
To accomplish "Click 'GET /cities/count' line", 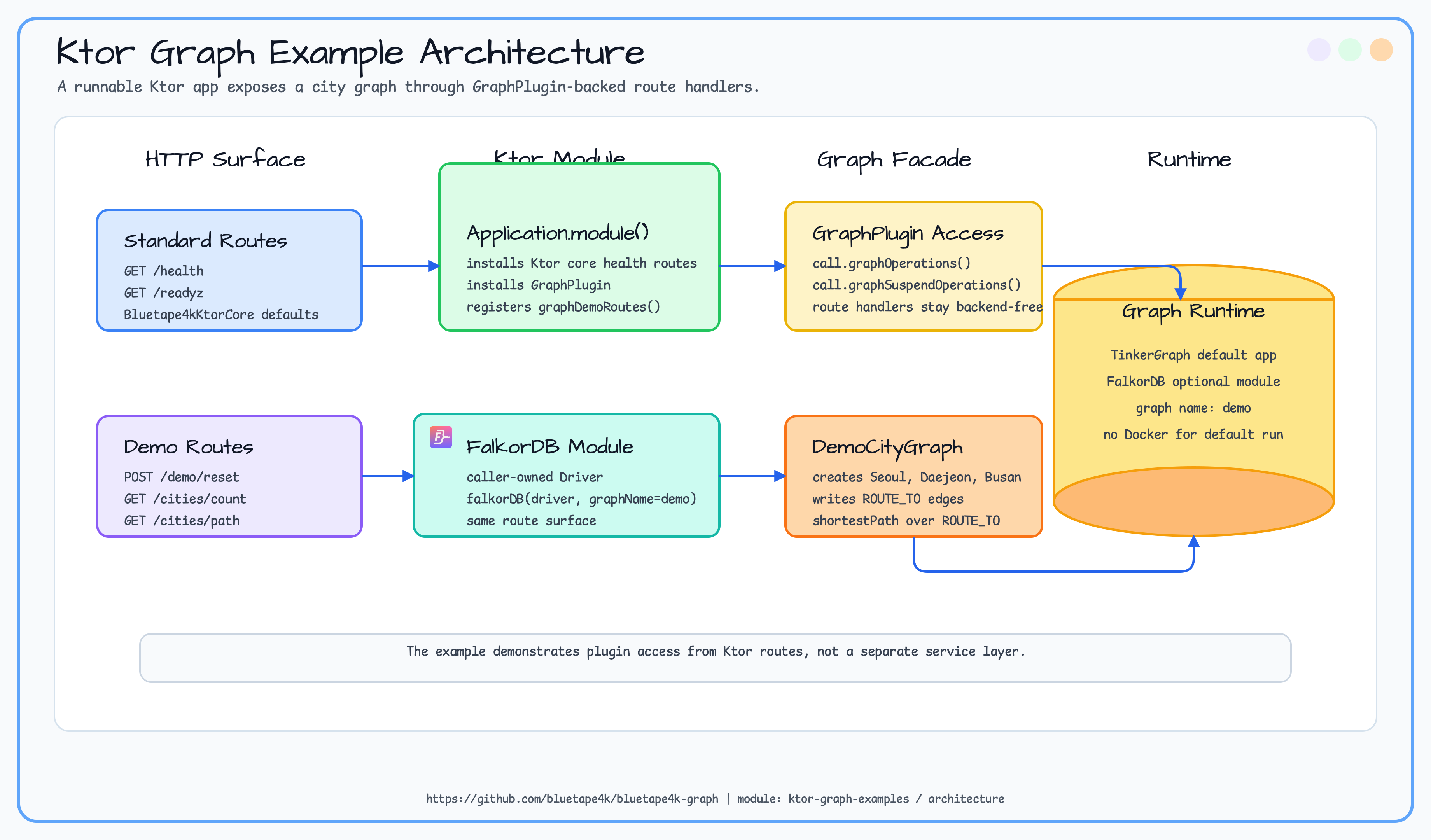I will (185, 499).
